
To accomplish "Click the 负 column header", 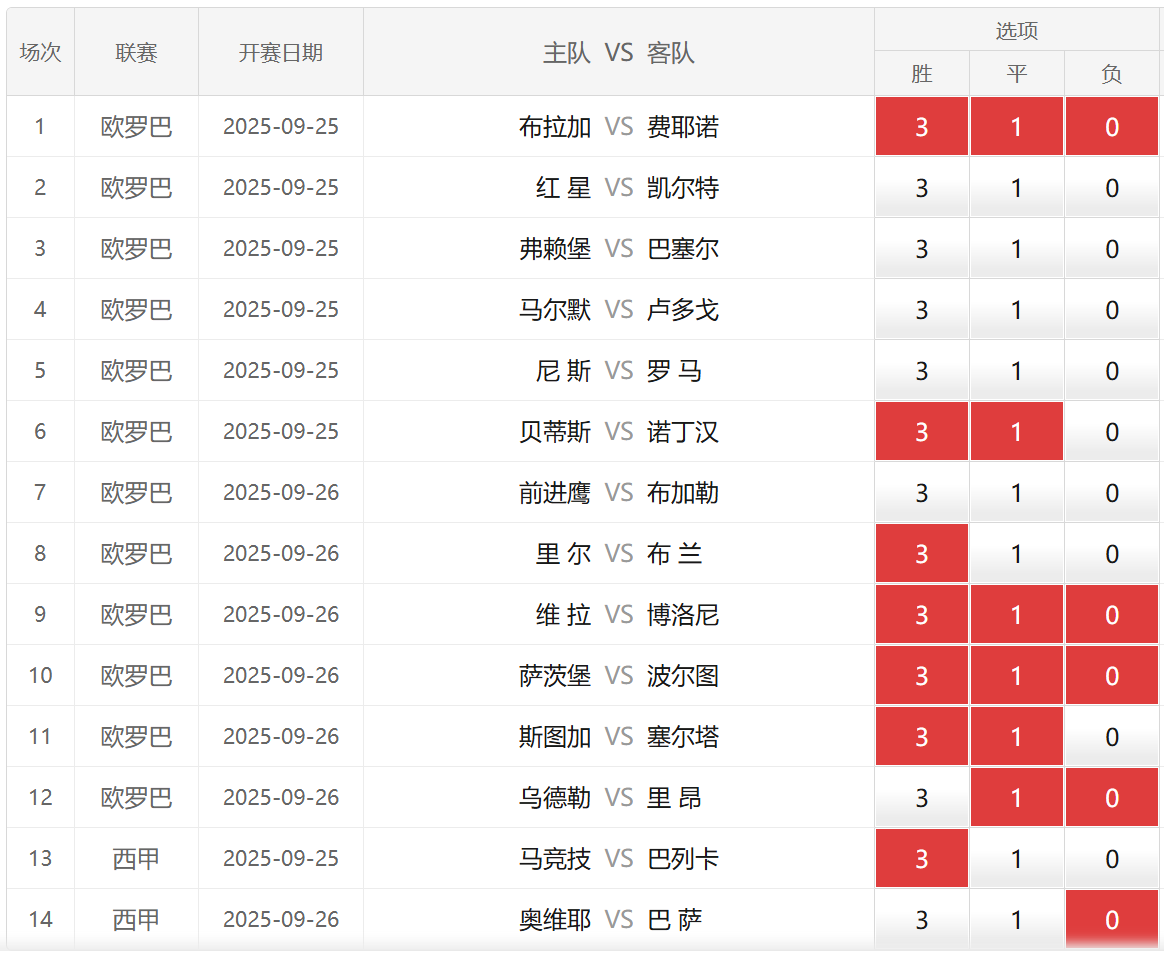I will 1111,74.
